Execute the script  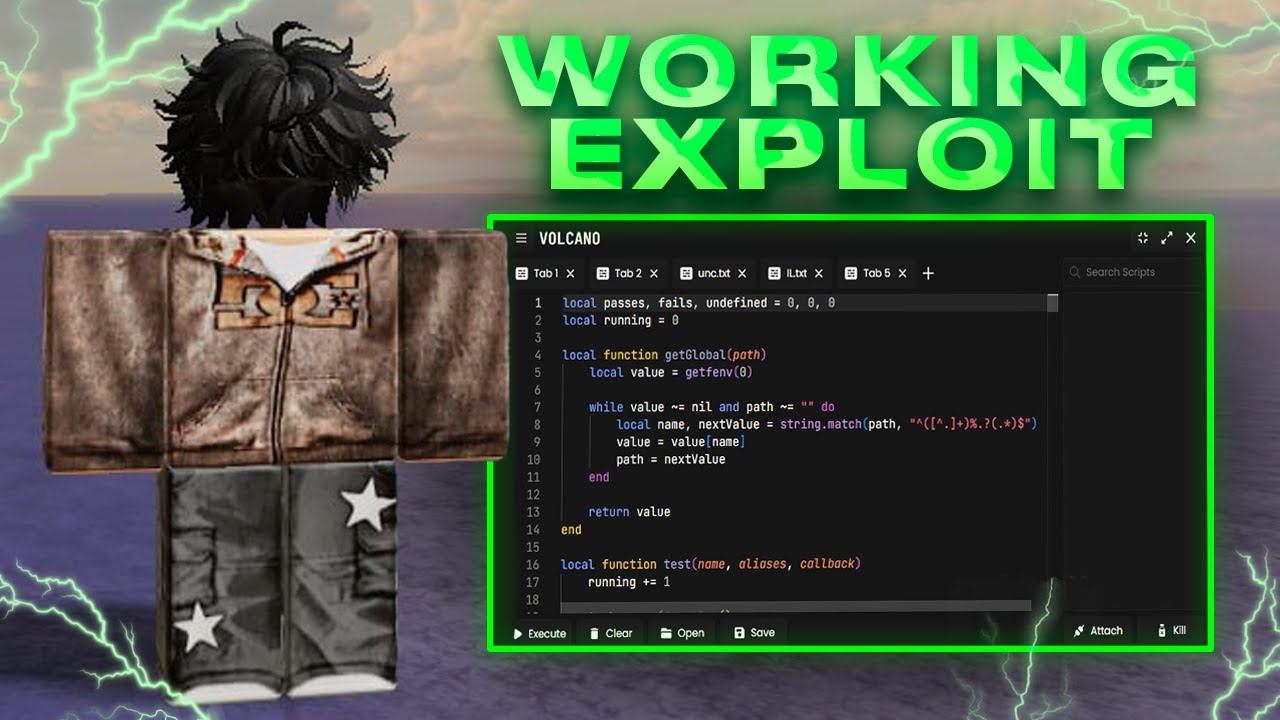540,633
